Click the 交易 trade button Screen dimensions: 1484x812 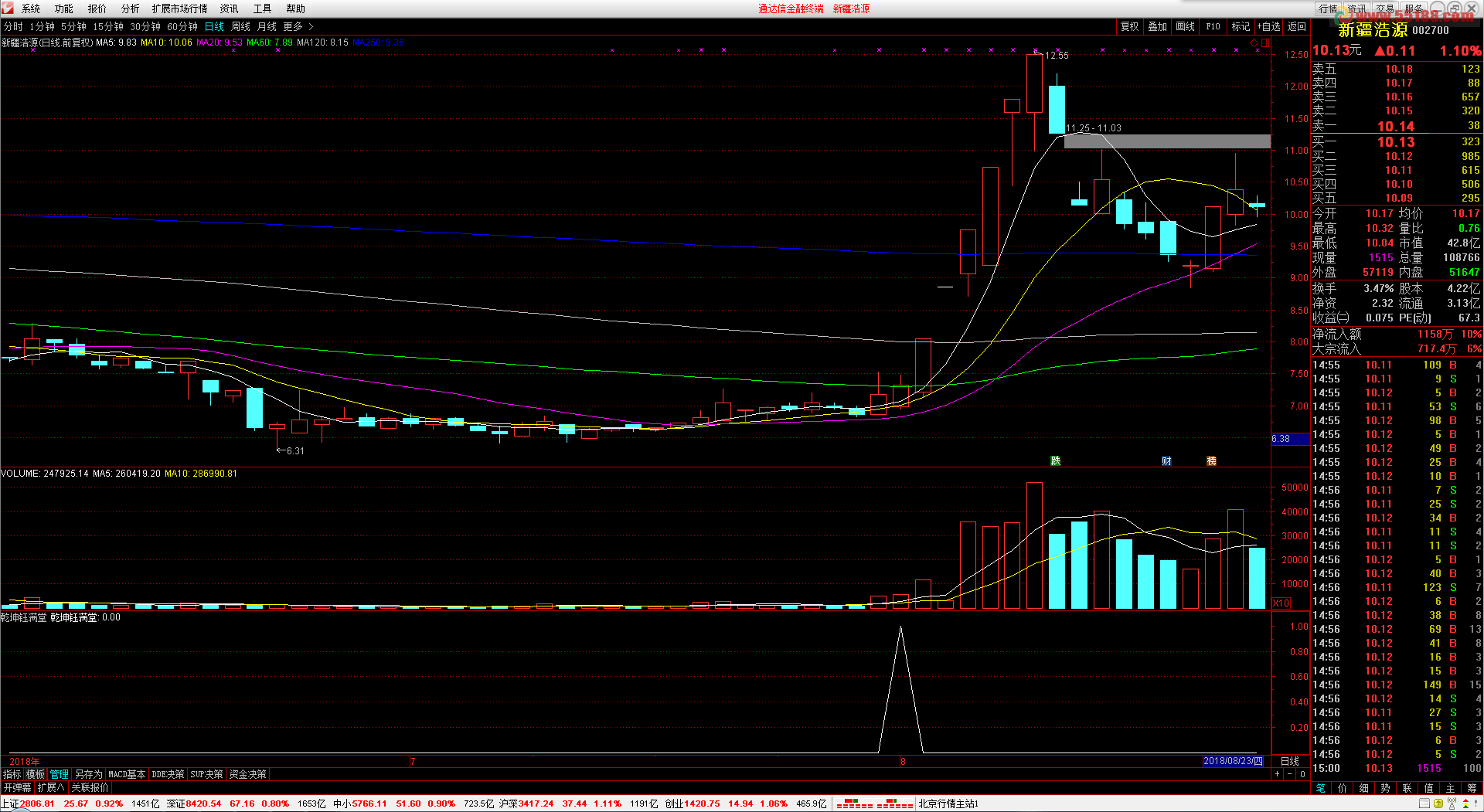[x=1385, y=8]
